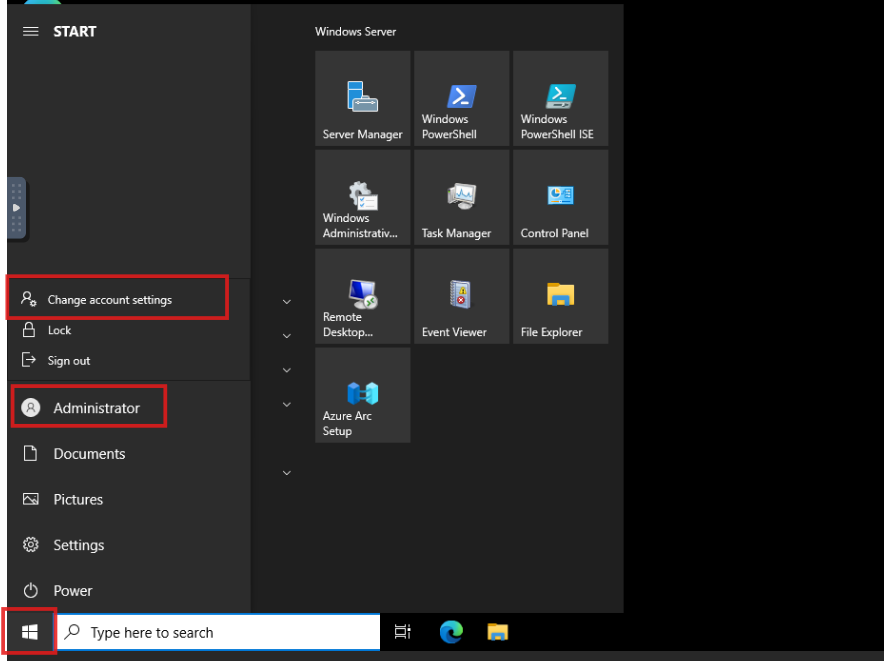Choose Sign out from the account menu
Image resolution: width=884 pixels, height=661 pixels.
(x=129, y=360)
